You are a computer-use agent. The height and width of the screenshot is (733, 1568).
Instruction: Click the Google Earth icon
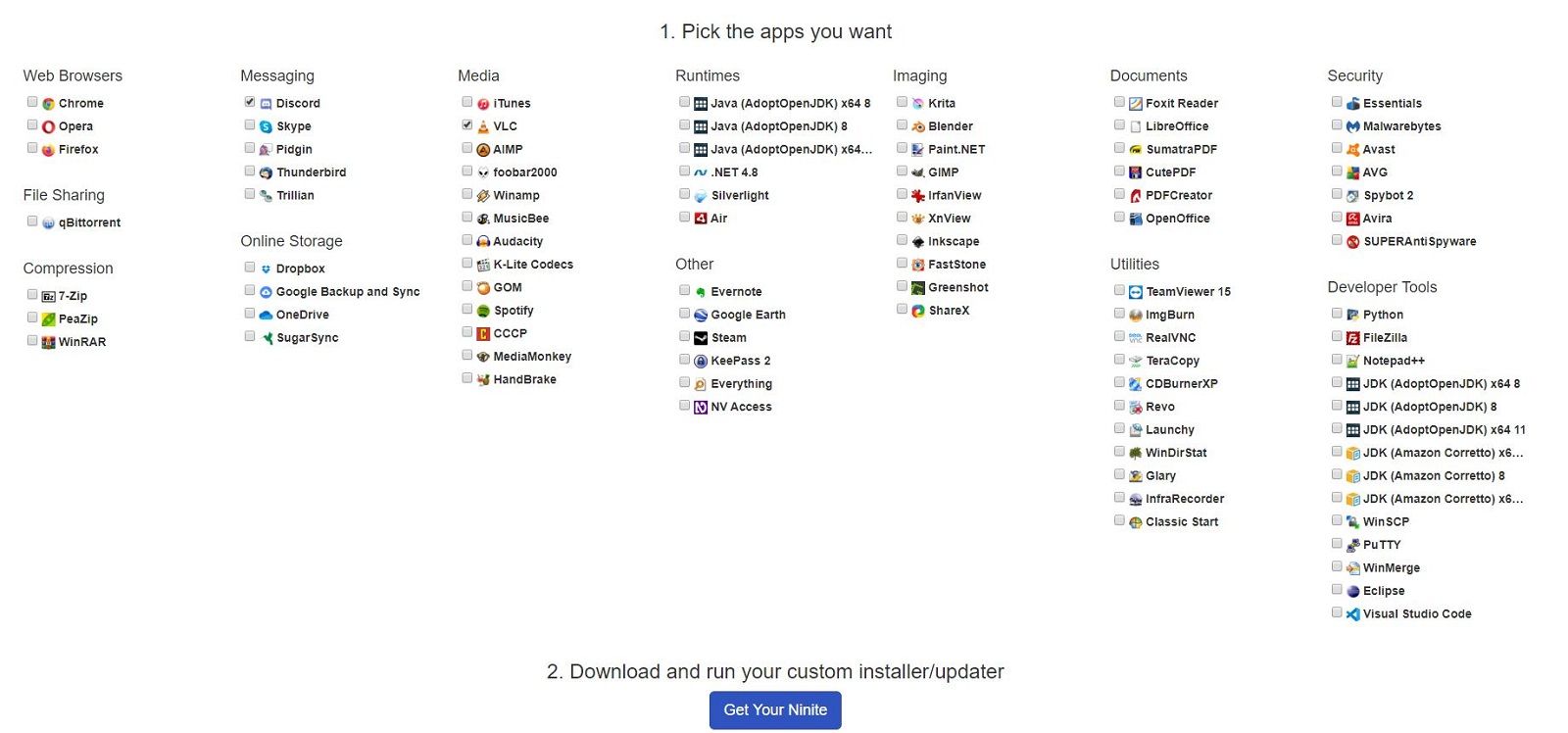(x=701, y=316)
